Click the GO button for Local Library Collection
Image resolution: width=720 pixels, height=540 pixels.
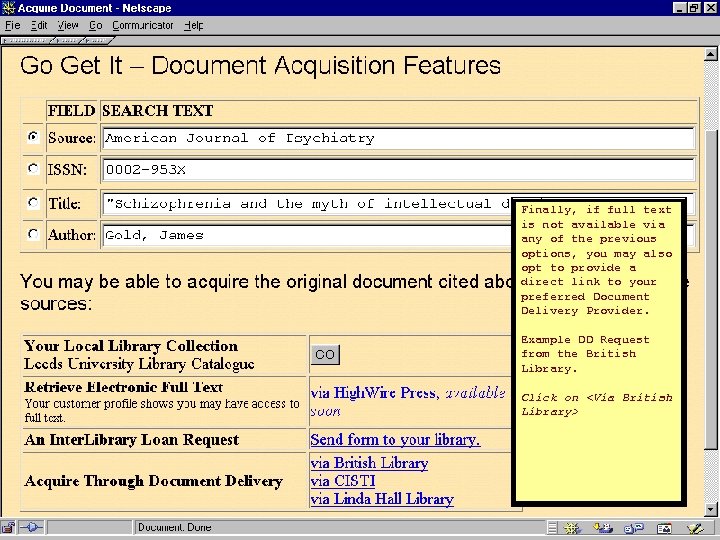click(325, 354)
